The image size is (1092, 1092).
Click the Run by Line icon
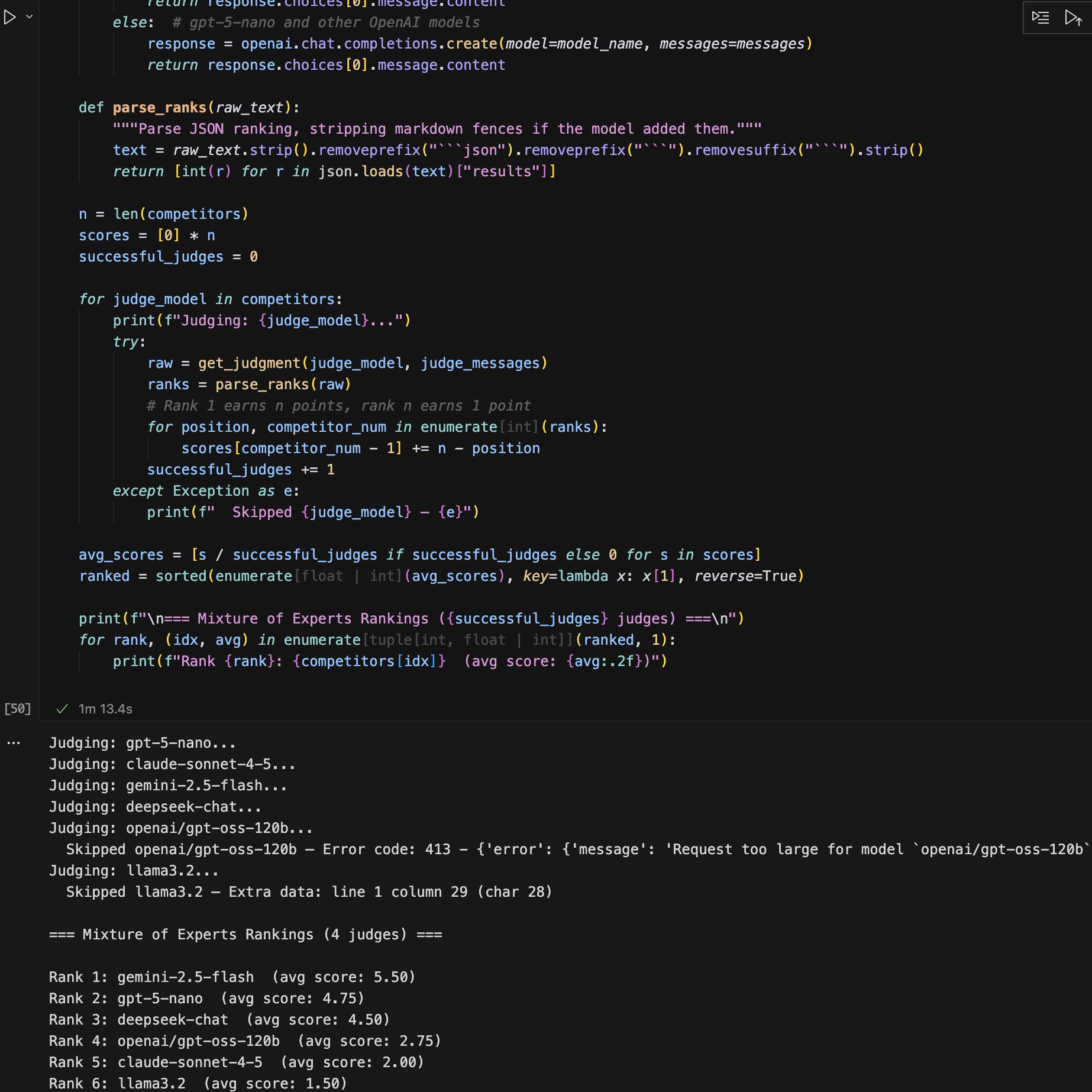click(1041, 18)
